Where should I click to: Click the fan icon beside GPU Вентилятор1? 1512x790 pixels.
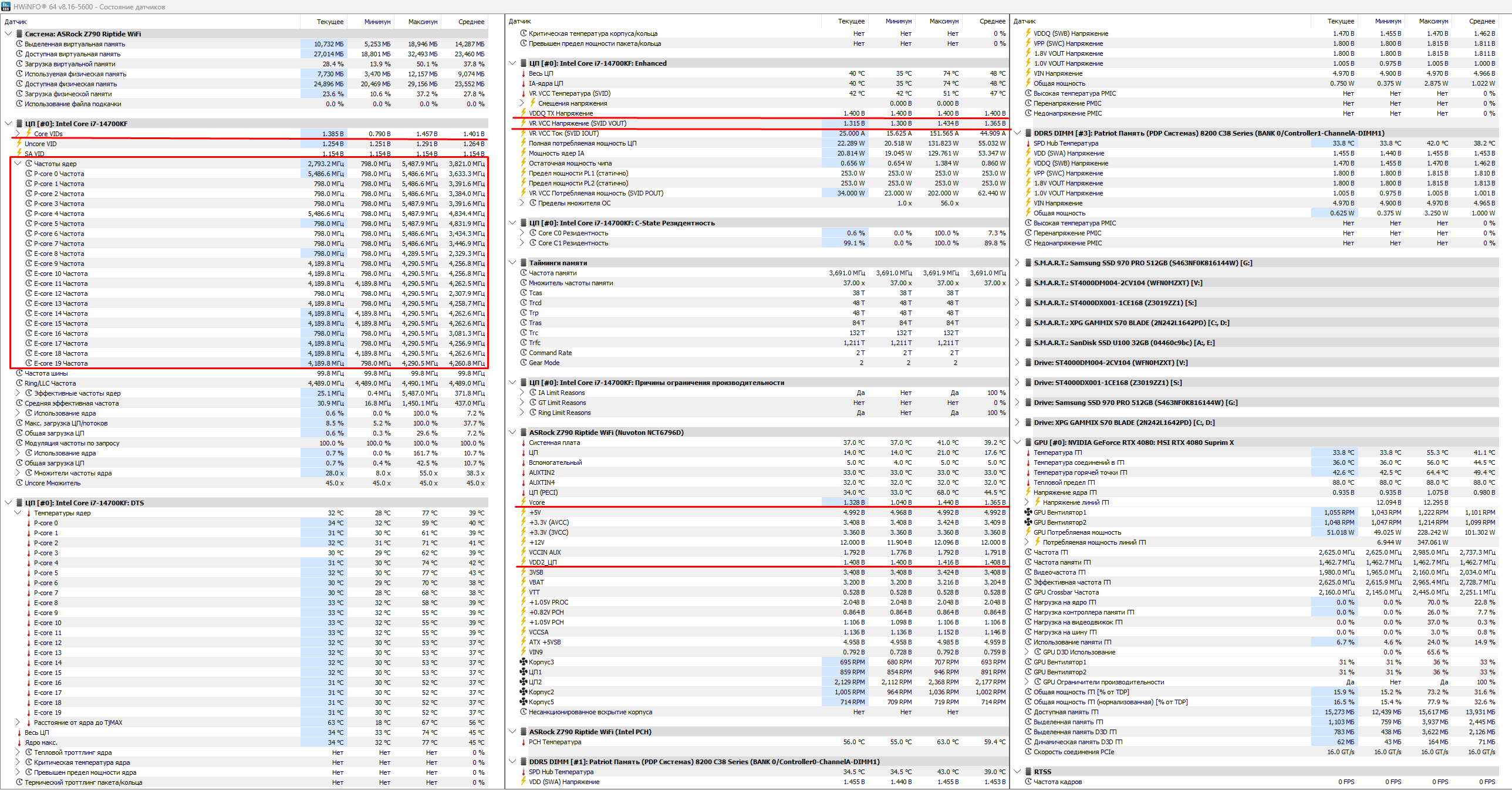(1028, 512)
